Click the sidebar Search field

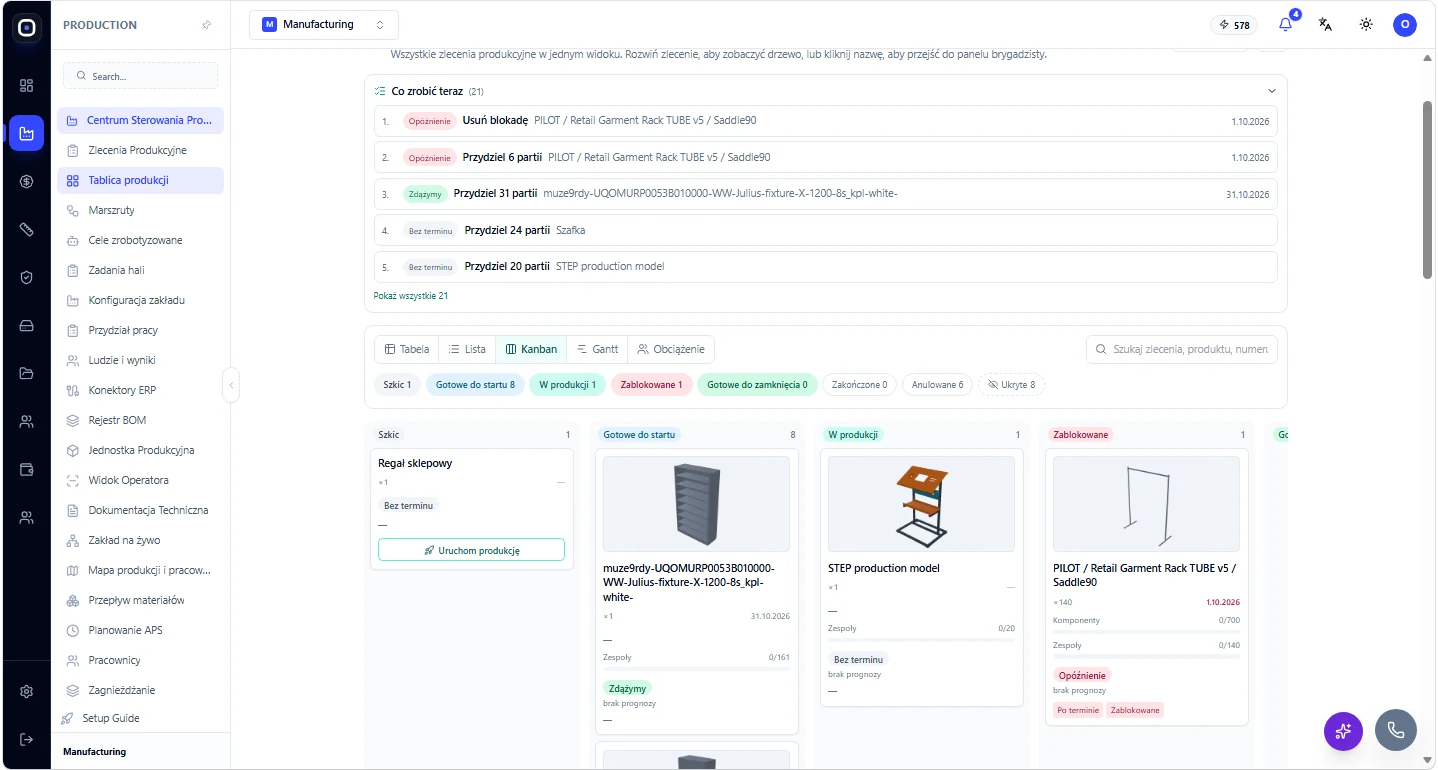[x=140, y=76]
